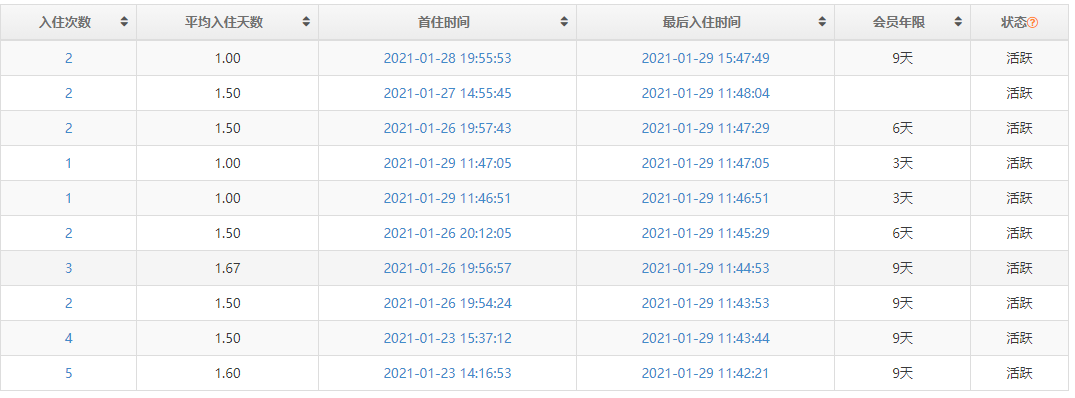Open last stay time 2021-01-29 15:47:49

point(705,58)
